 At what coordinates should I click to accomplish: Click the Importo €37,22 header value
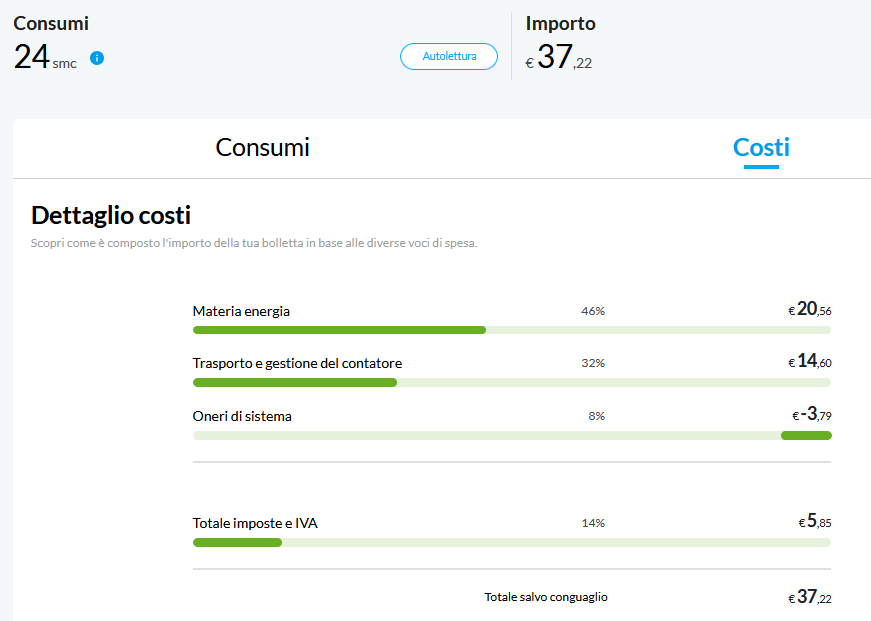coord(560,58)
